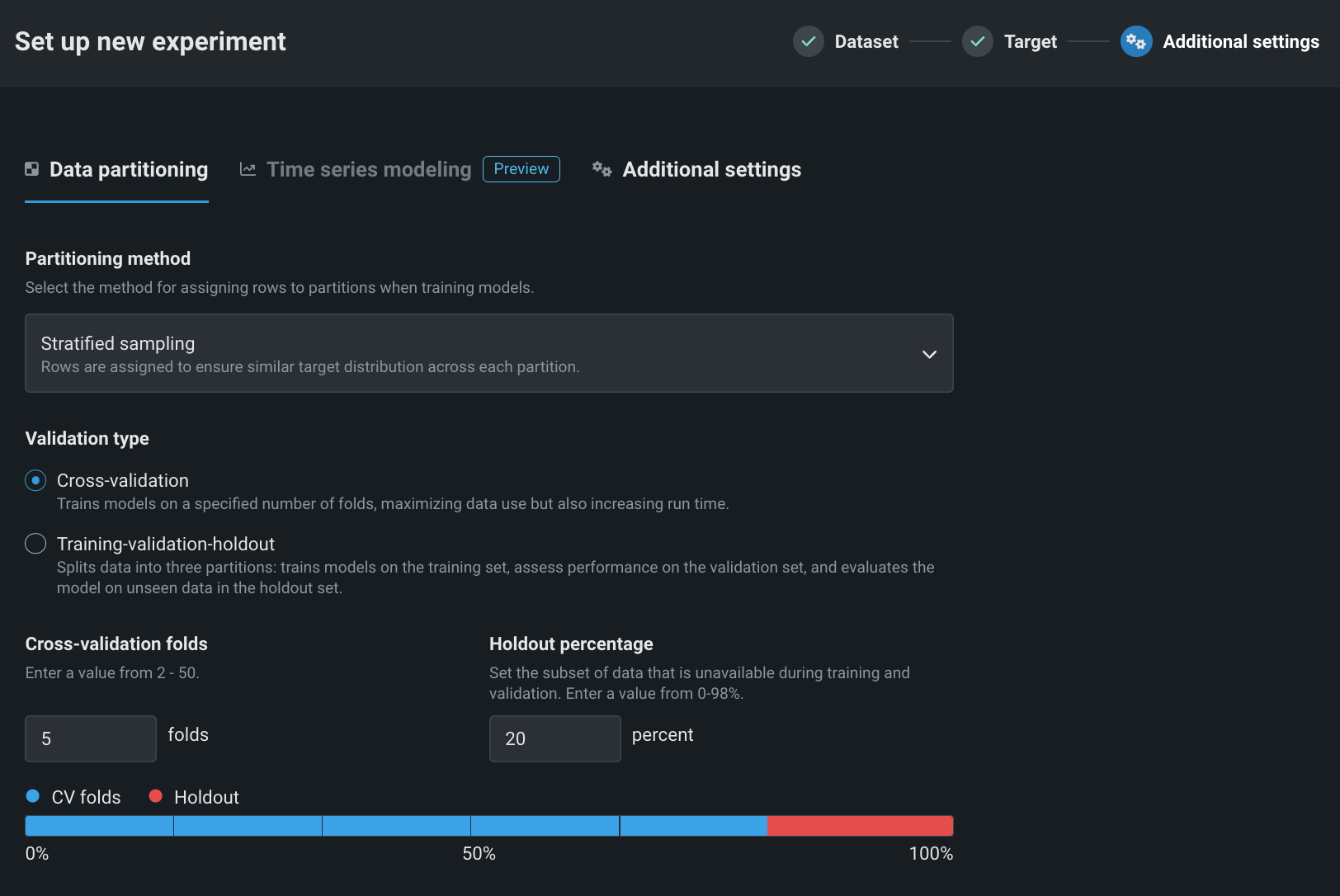Click the Target step checkmark icon
The width and height of the screenshot is (1340, 896).
[x=977, y=41]
